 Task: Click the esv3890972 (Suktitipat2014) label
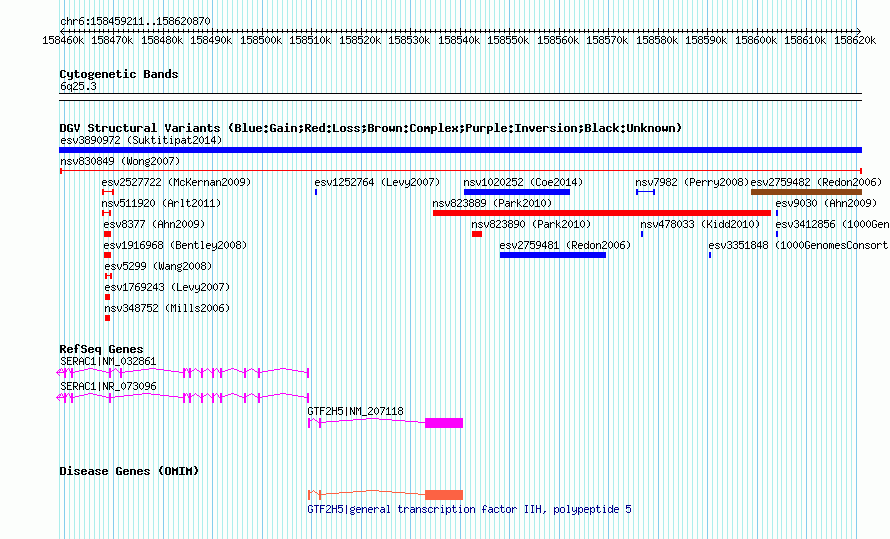(141, 140)
